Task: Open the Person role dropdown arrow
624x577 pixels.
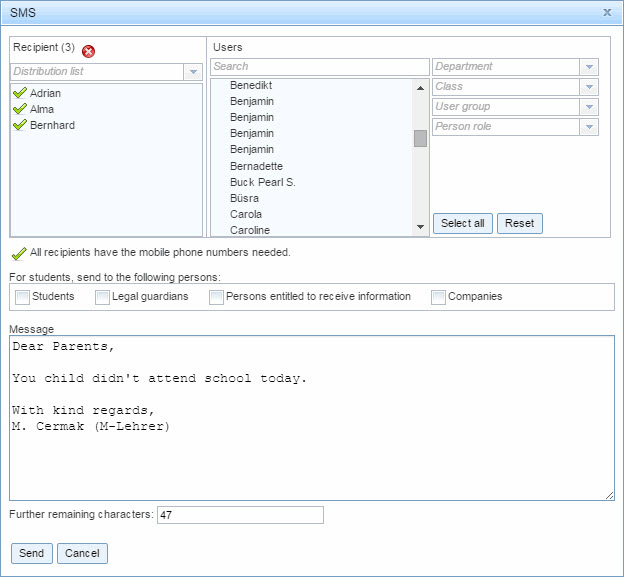Action: (589, 127)
